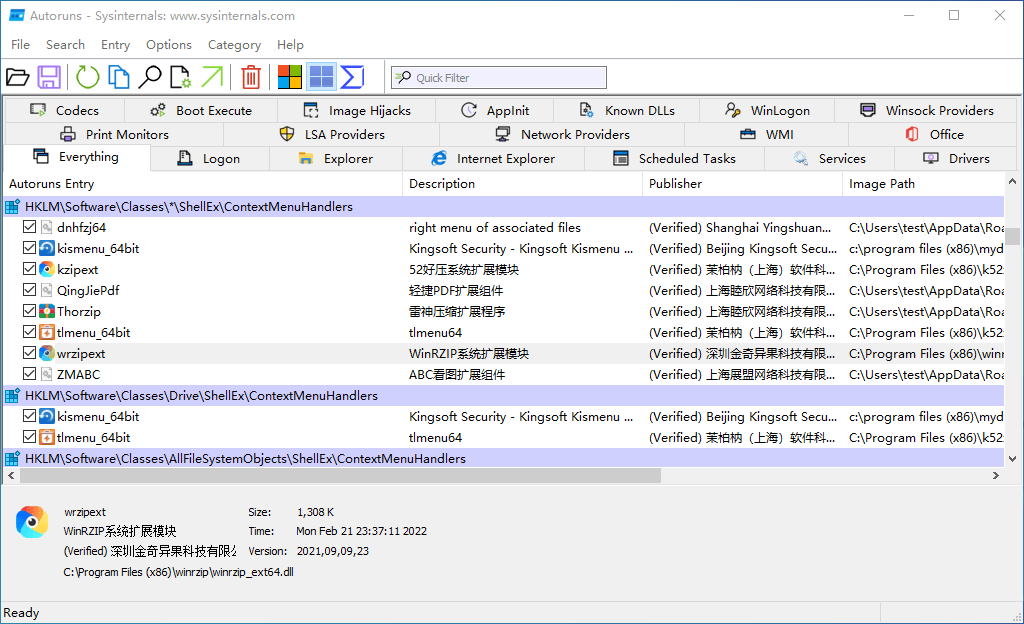The image size is (1024, 624).
Task: Click the "雷神压缩扩展程序" description cell
Action: [457, 311]
